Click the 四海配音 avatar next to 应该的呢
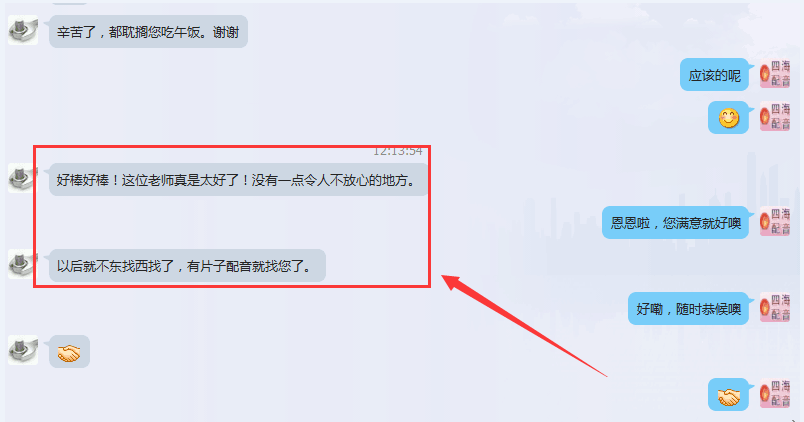Viewport: 804px width, 422px height. pyautogui.click(x=775, y=74)
